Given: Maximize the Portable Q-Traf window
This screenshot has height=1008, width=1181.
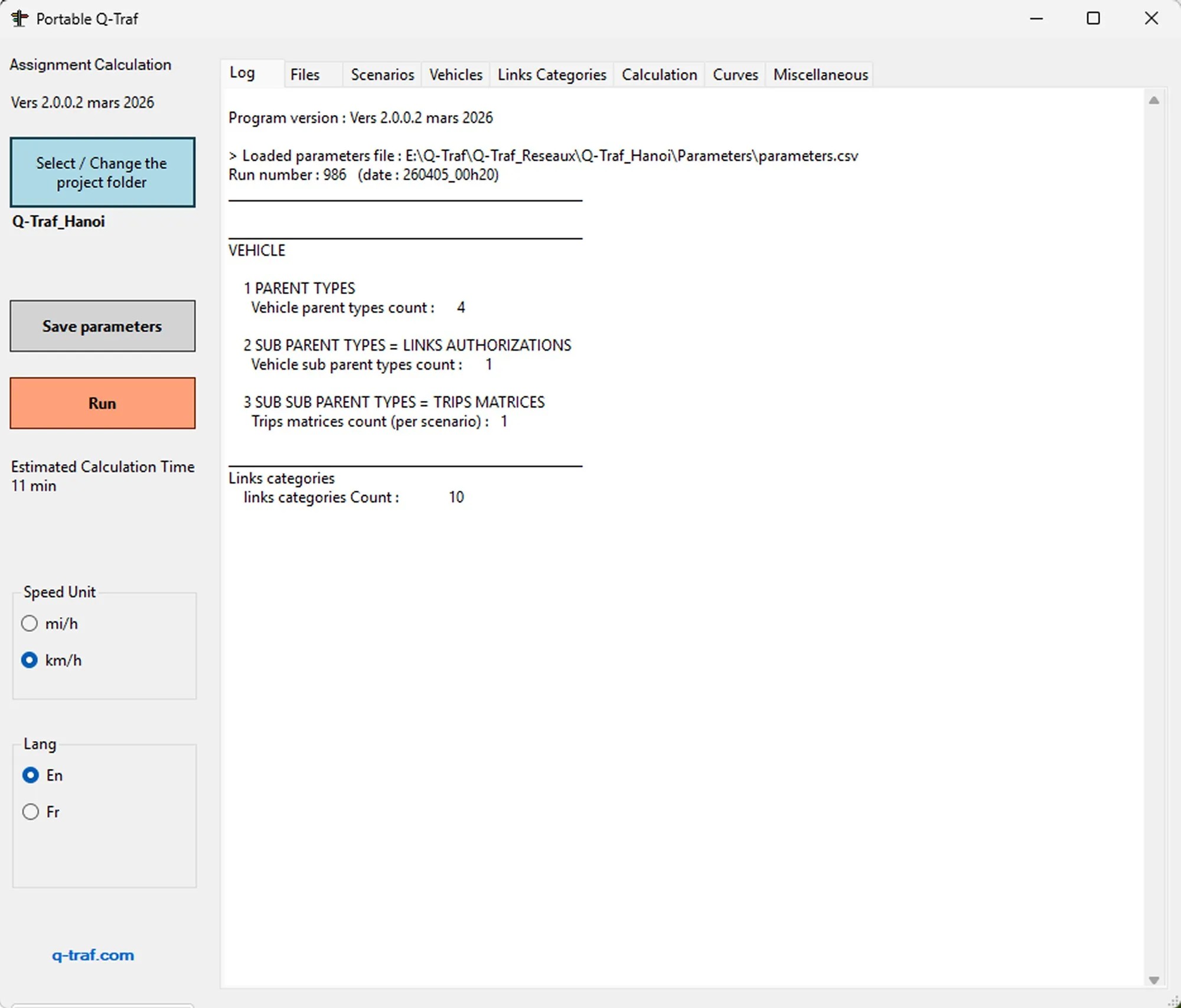Looking at the screenshot, I should coord(1093,18).
